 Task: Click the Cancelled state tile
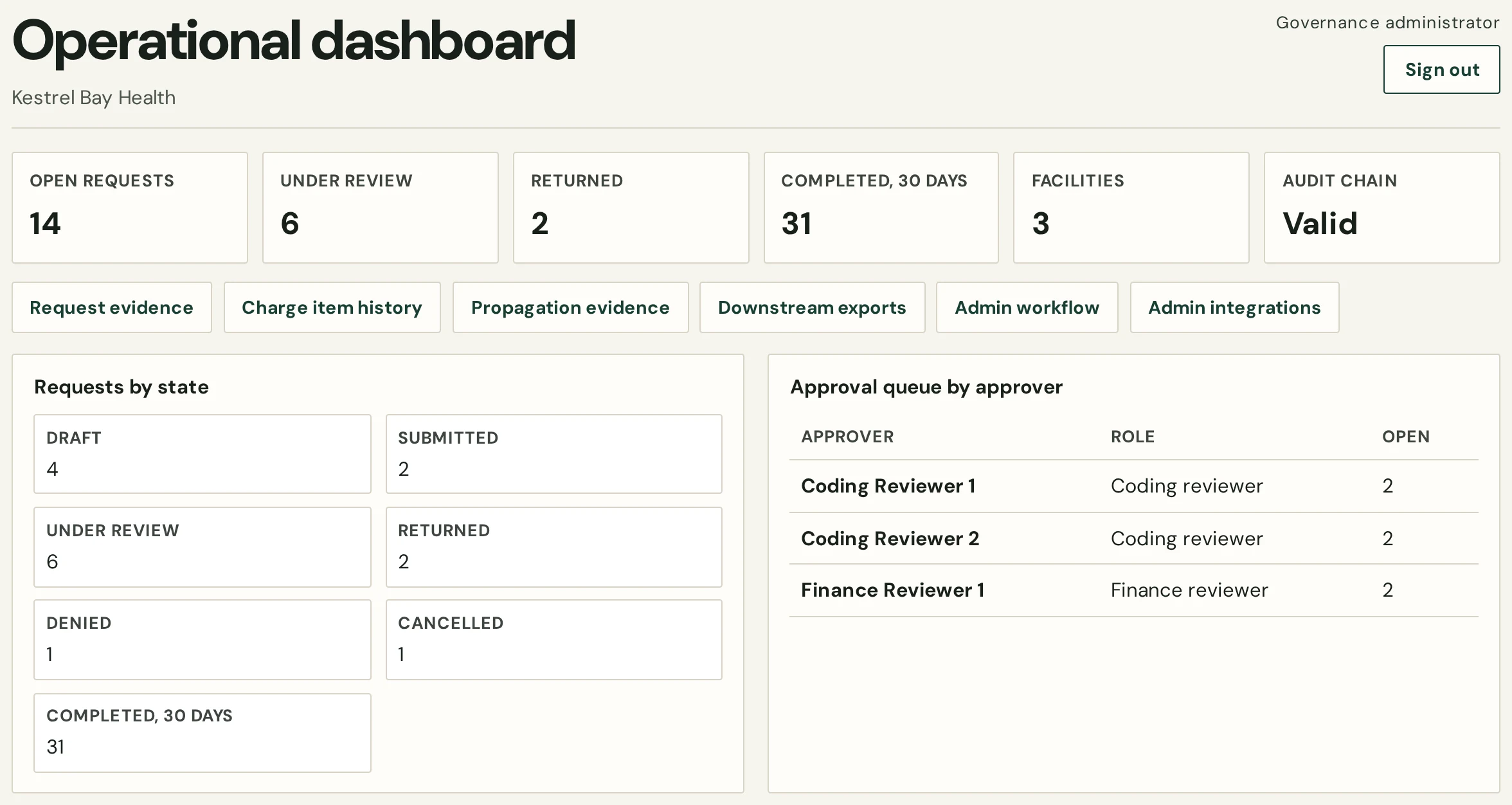[554, 640]
